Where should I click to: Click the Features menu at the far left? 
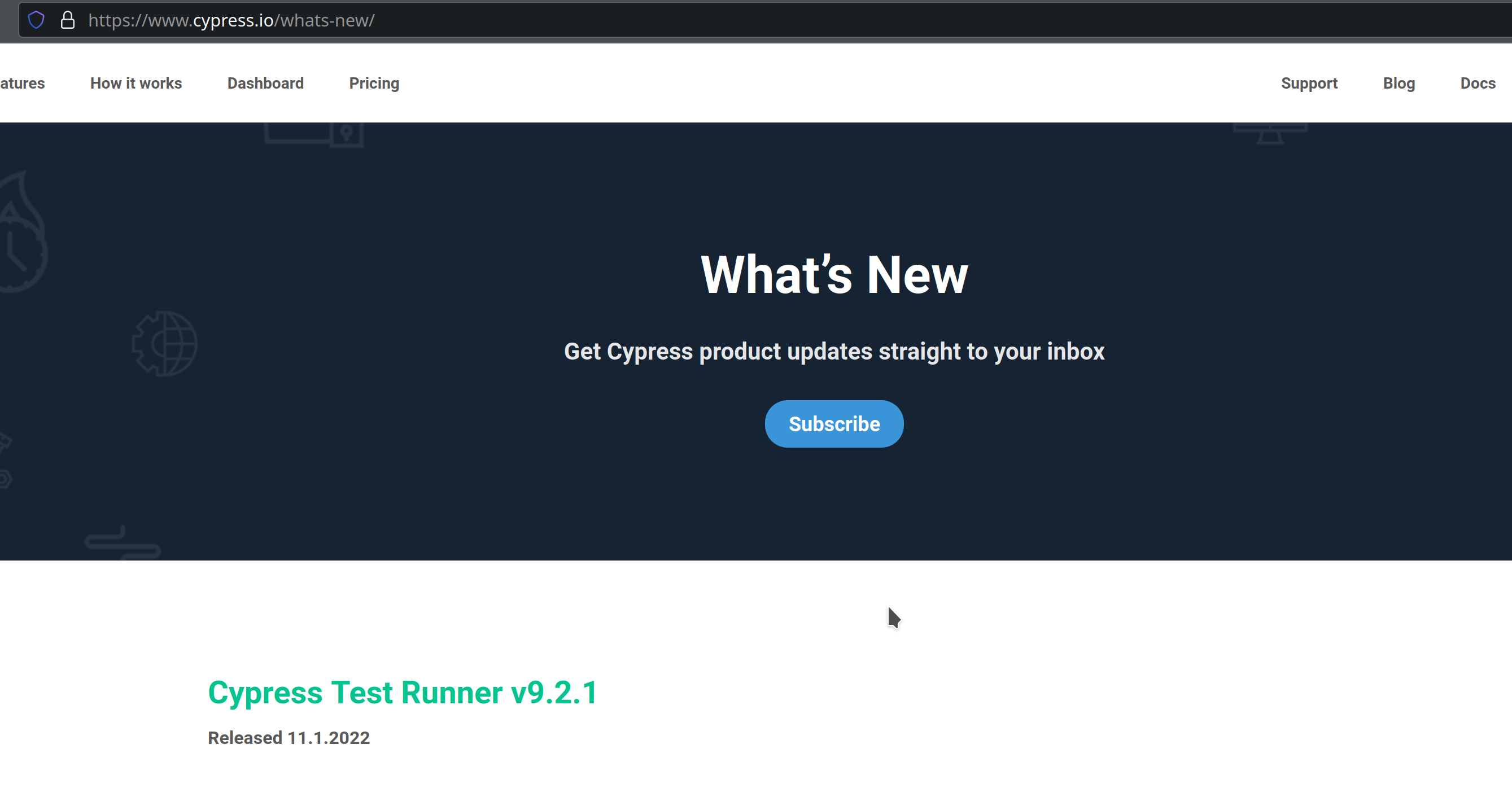tap(23, 84)
